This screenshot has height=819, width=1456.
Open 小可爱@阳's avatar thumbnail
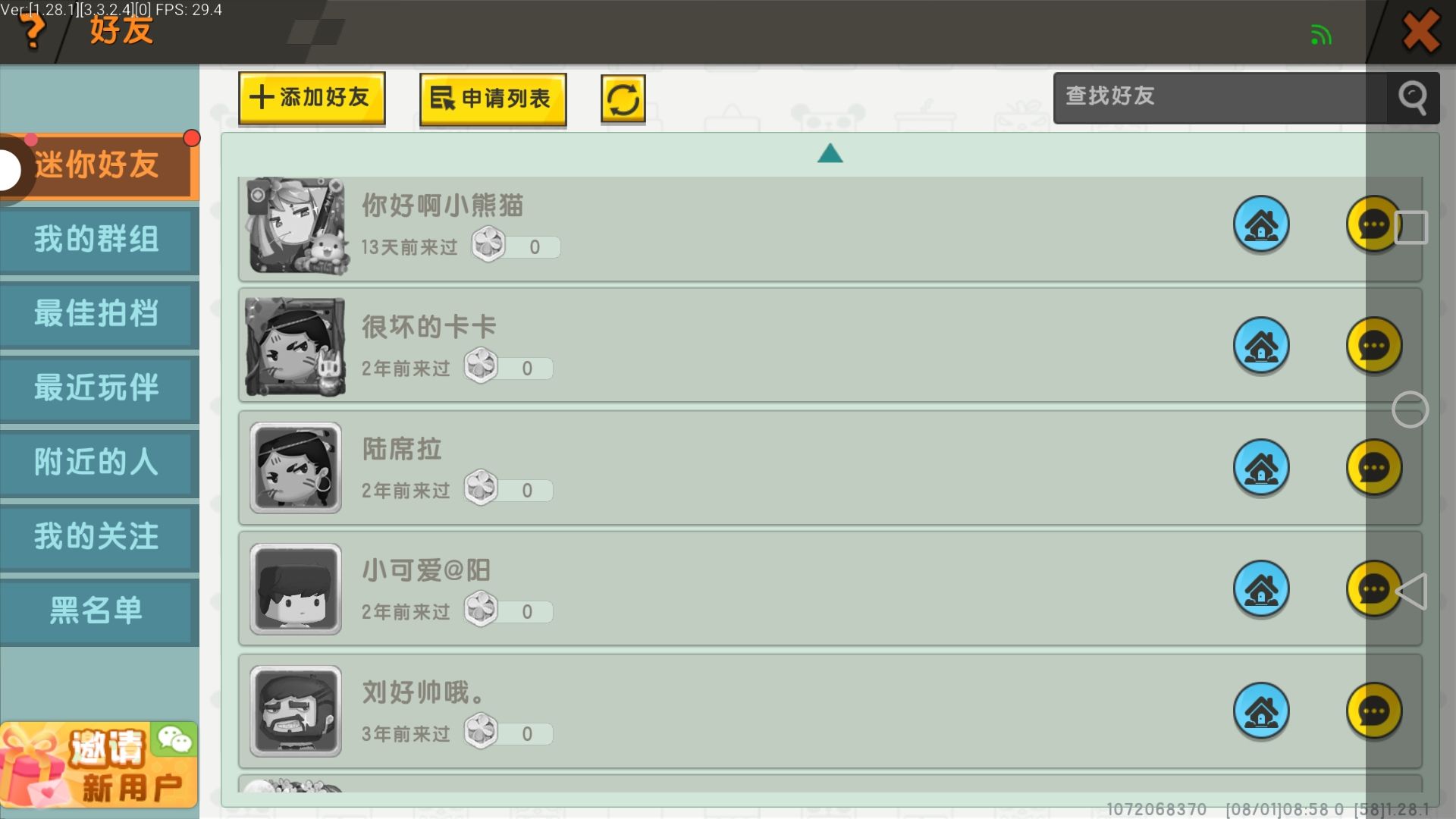pos(296,589)
